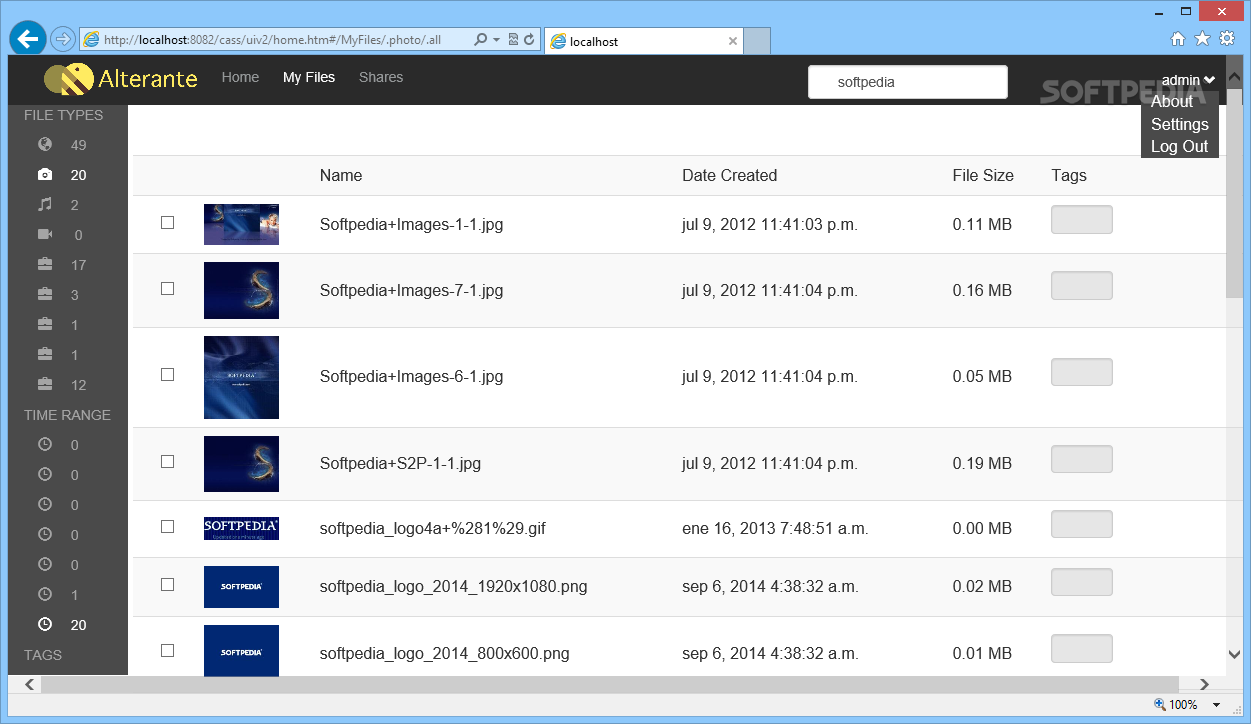This screenshot has width=1251, height=724.
Task: Click the address bar search magnifier
Action: tap(480, 40)
